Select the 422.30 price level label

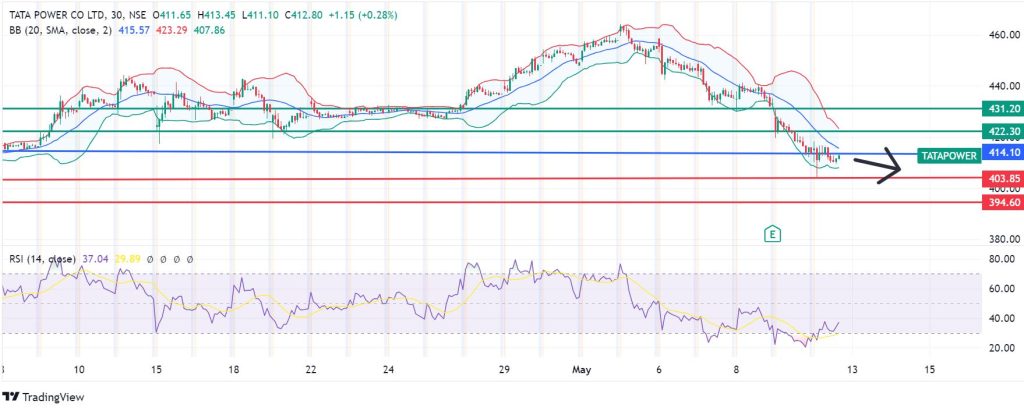1002,131
